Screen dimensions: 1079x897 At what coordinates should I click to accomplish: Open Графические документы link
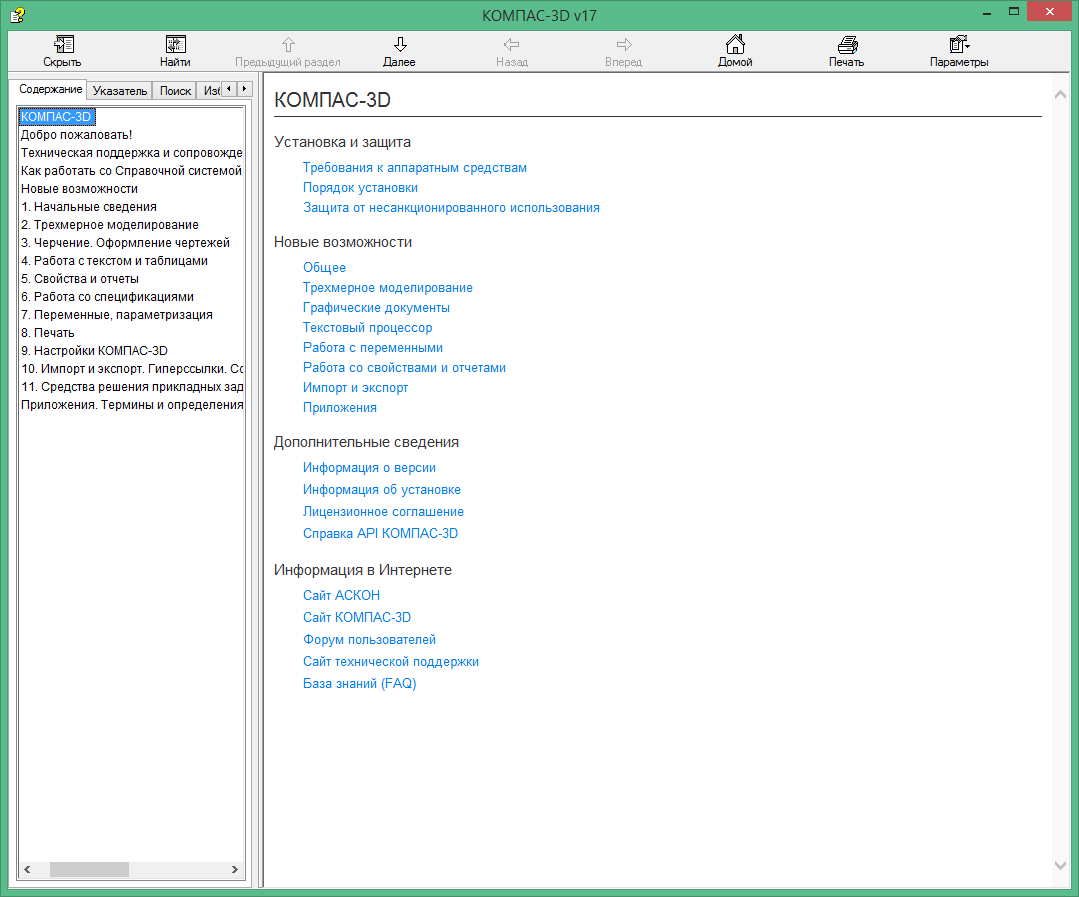point(376,307)
